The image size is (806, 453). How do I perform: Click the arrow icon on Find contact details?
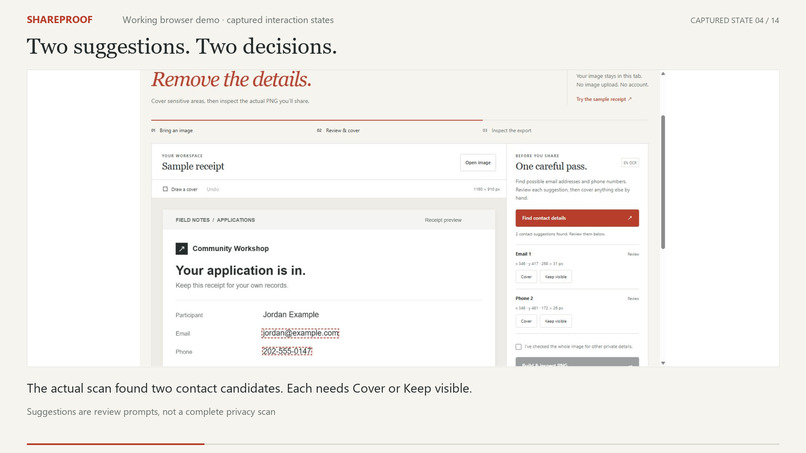[x=630, y=218]
